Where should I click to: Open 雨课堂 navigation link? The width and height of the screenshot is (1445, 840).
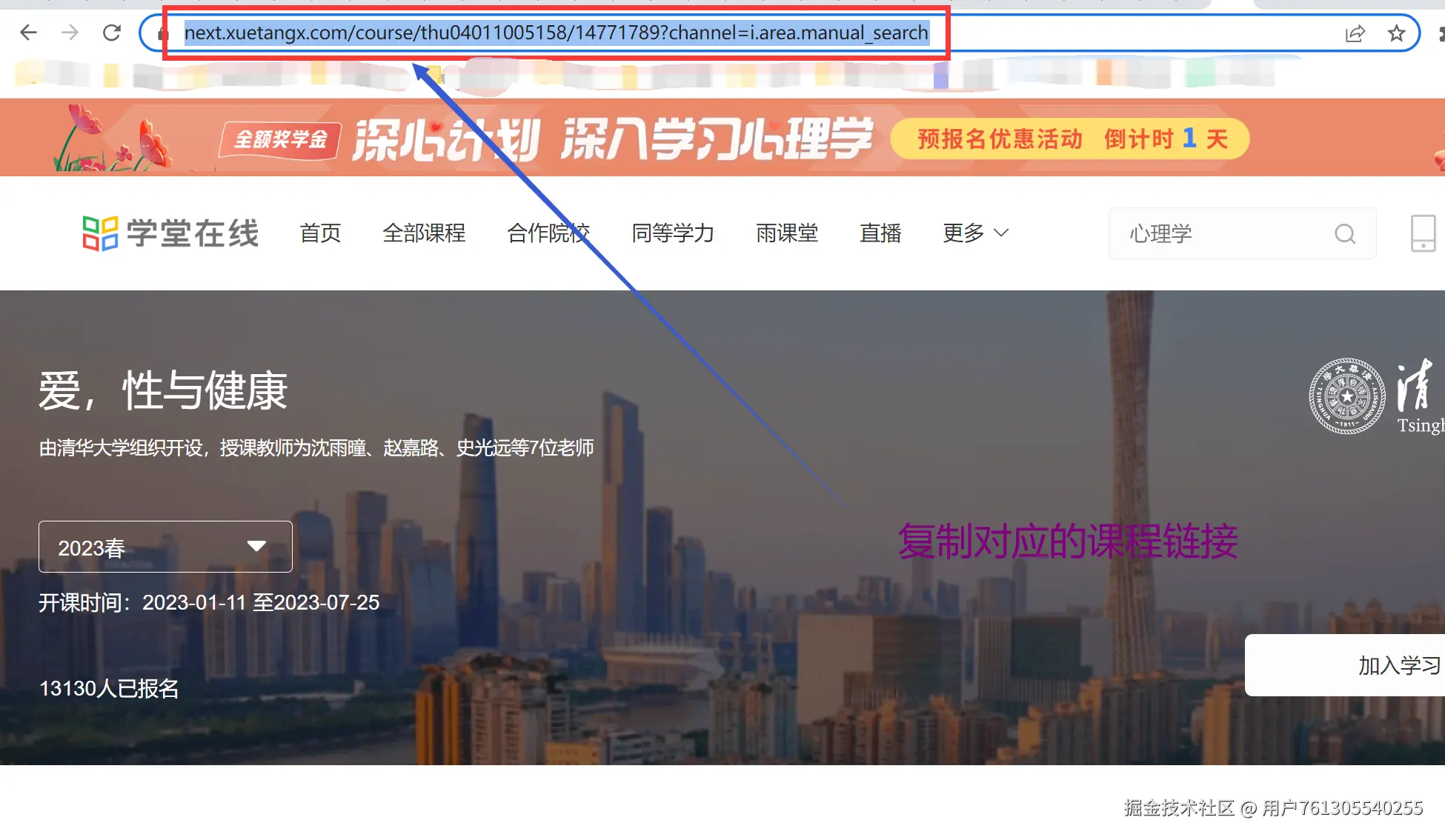pos(787,233)
